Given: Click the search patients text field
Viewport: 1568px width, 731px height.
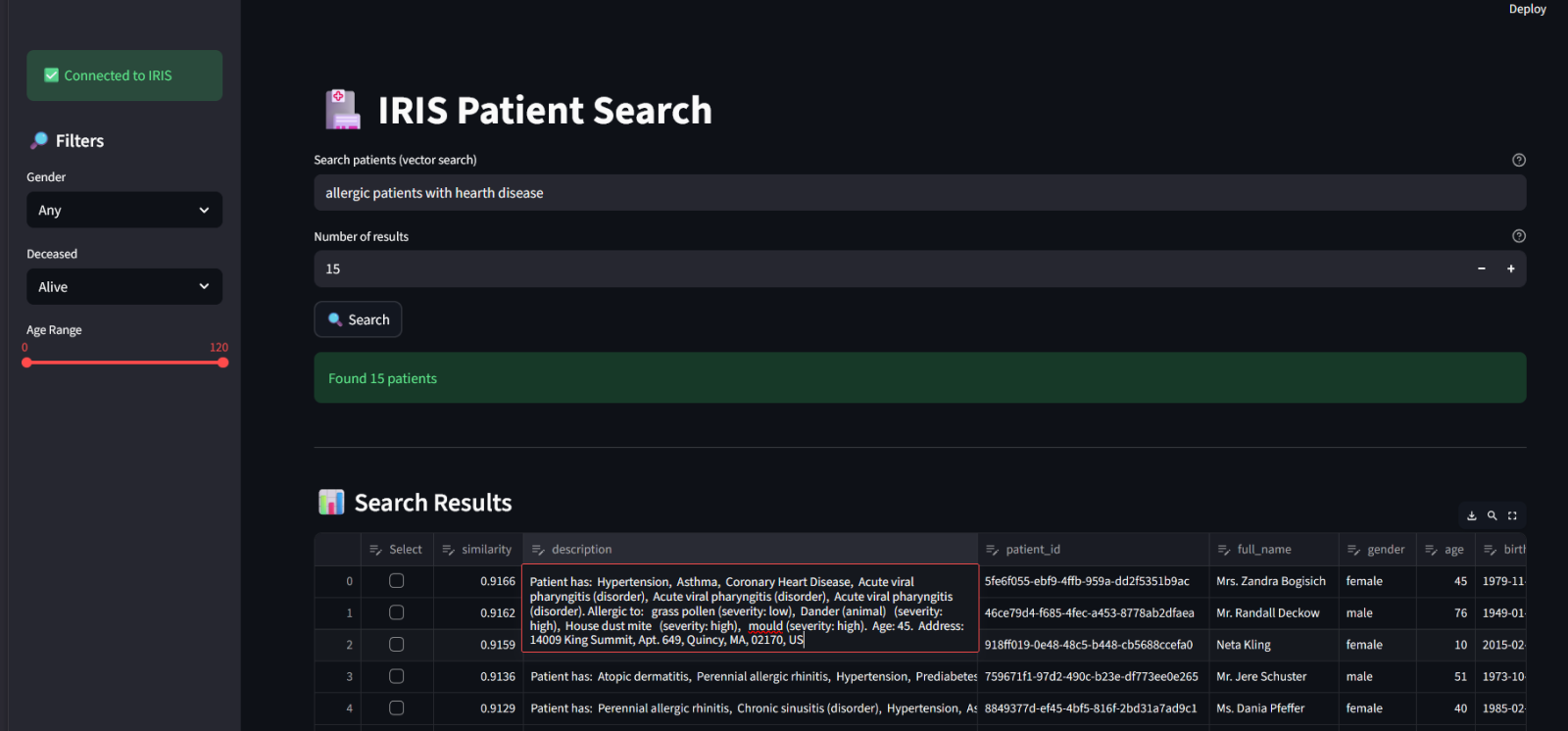Looking at the screenshot, I should pyautogui.click(x=918, y=193).
